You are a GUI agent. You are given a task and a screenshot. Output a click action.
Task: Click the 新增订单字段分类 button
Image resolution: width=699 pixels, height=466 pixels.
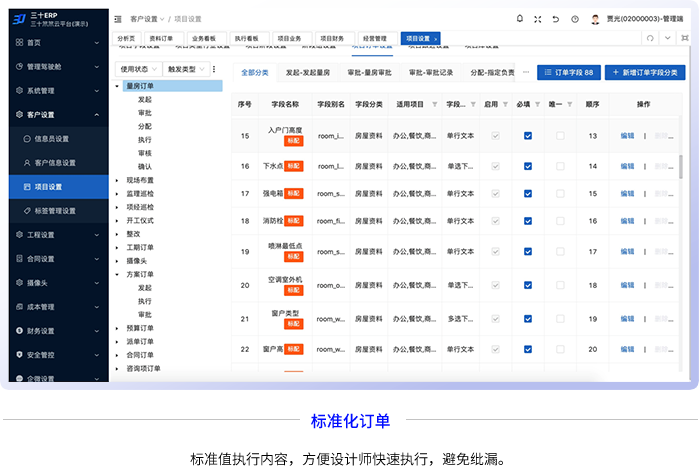(646, 73)
